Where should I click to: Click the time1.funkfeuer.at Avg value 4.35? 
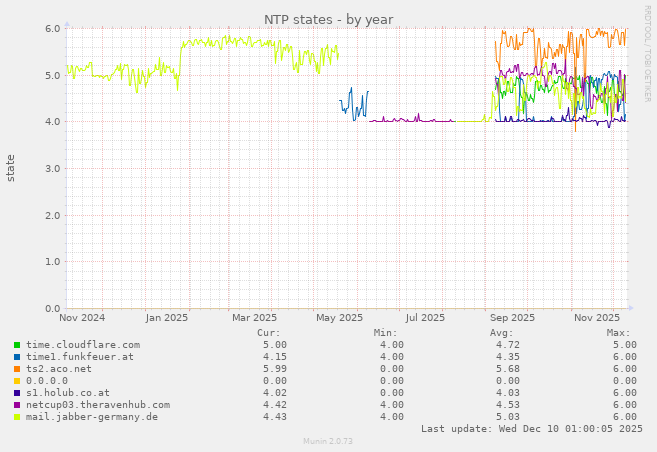click(x=508, y=357)
